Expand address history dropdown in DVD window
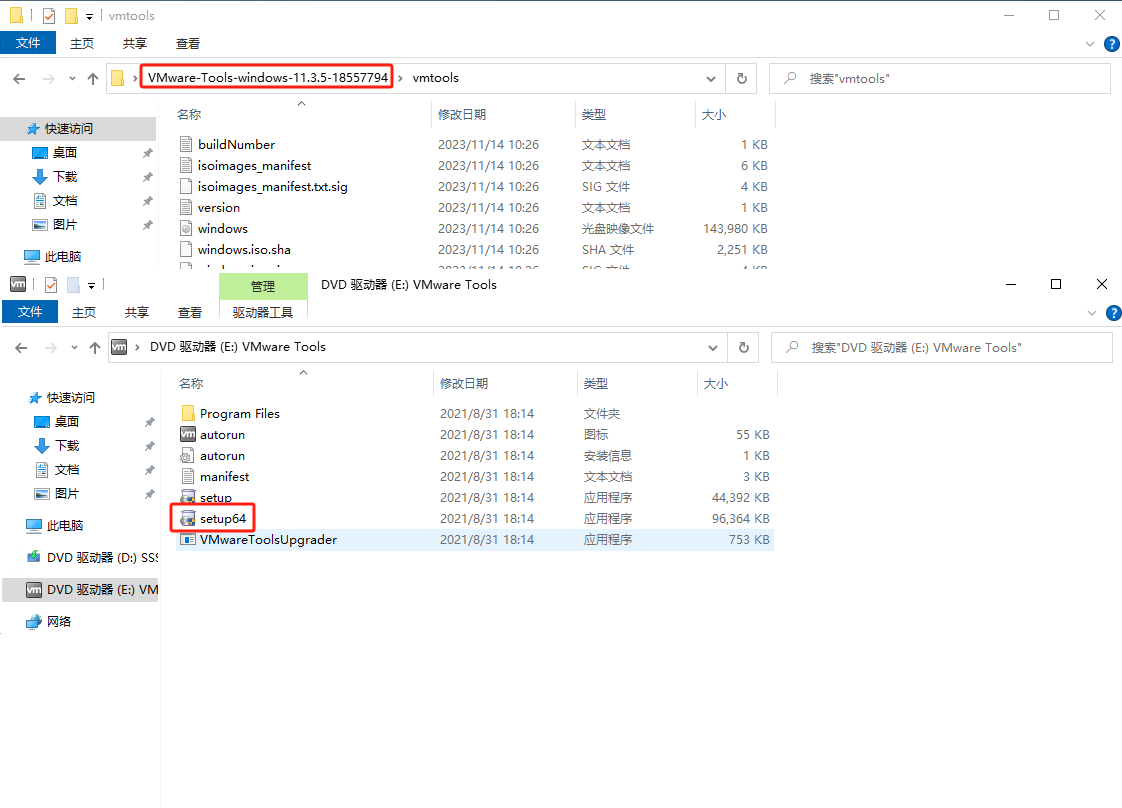 tap(713, 348)
